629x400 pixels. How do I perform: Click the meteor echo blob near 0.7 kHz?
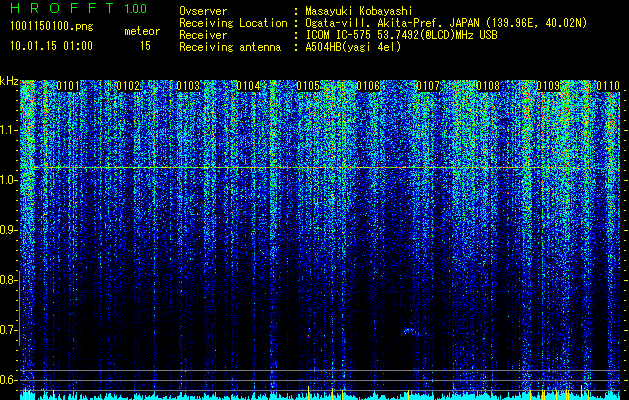click(412, 331)
